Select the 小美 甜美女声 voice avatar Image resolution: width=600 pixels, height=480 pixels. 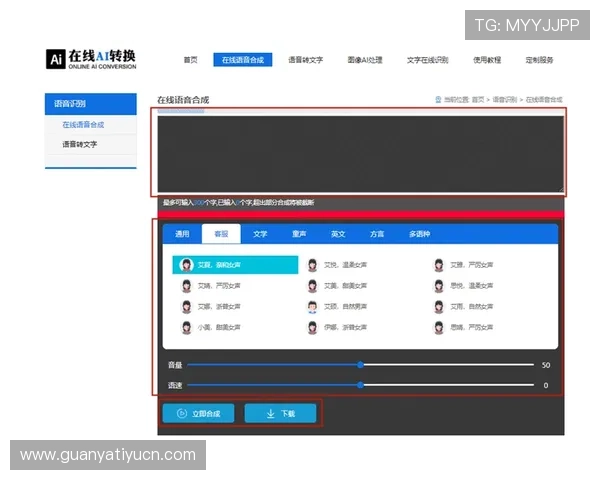(x=186, y=327)
